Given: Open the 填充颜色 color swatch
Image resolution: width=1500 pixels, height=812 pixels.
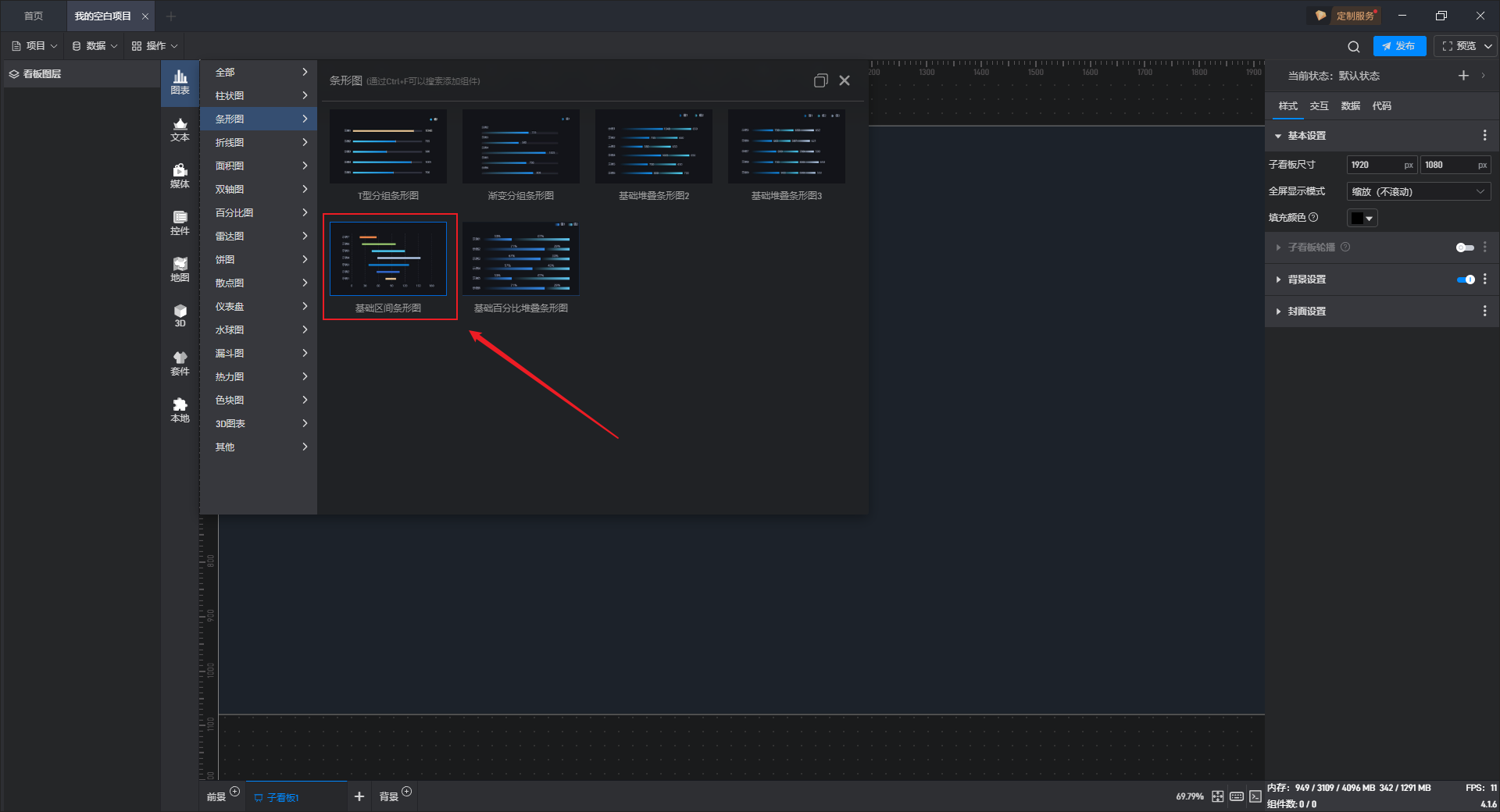Looking at the screenshot, I should point(1362,219).
